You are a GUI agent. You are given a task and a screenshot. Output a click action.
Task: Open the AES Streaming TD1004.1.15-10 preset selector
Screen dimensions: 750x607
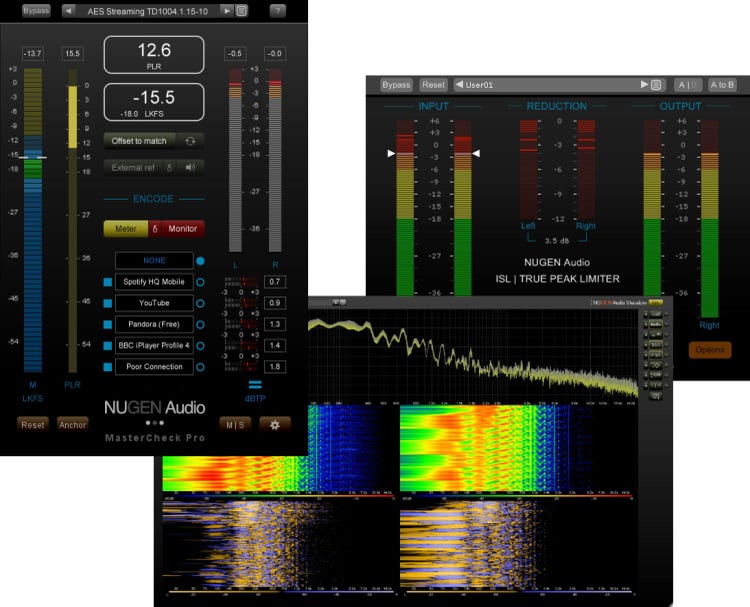pyautogui.click(x=148, y=11)
